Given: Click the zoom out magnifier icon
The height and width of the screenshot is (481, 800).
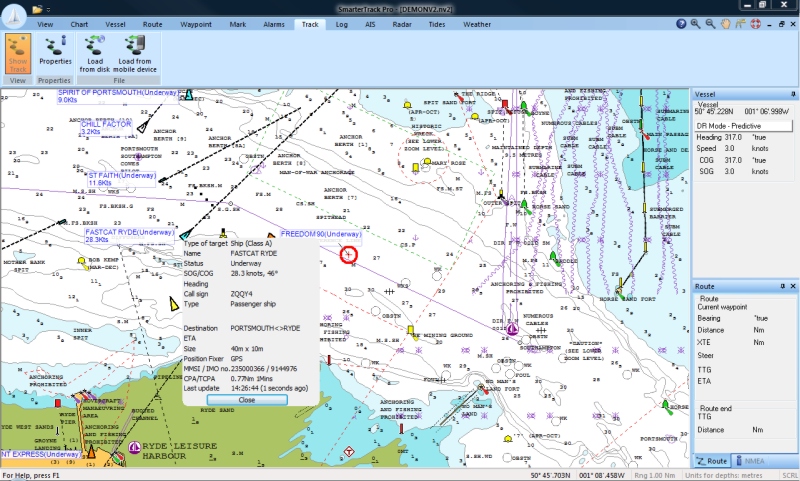Looking at the screenshot, I should (710, 23).
